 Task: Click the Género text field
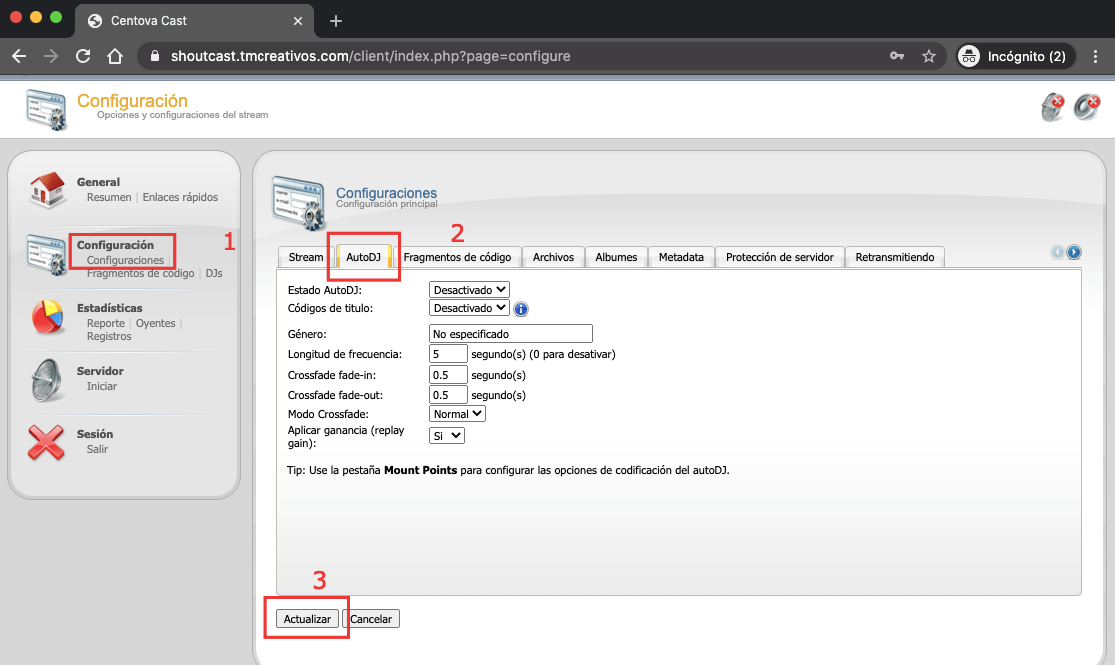[x=510, y=333]
